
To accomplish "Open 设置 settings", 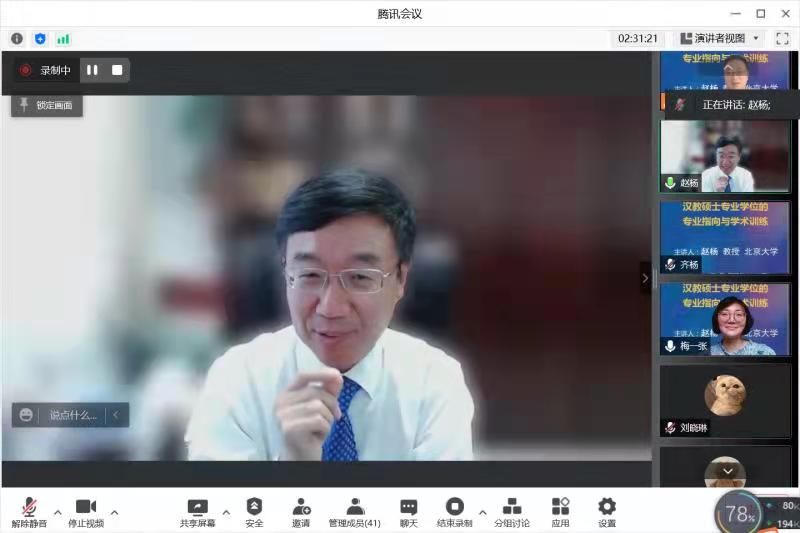I will 607,511.
